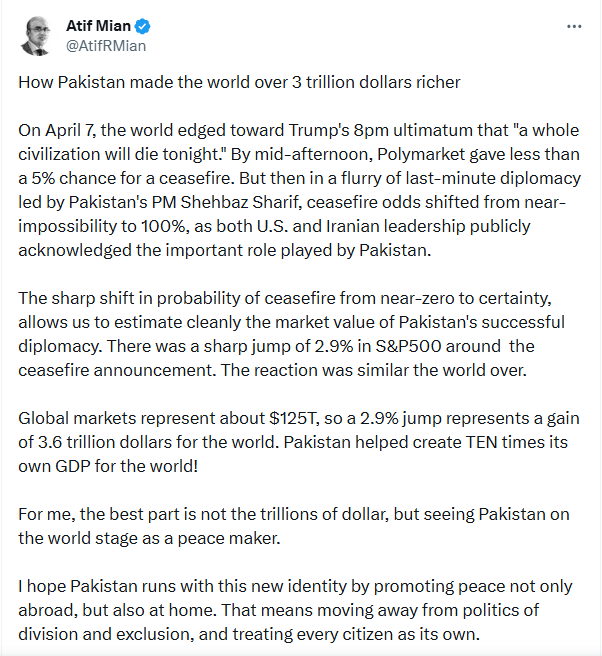Click the headline about 3 trillion dollars richer

(239, 82)
